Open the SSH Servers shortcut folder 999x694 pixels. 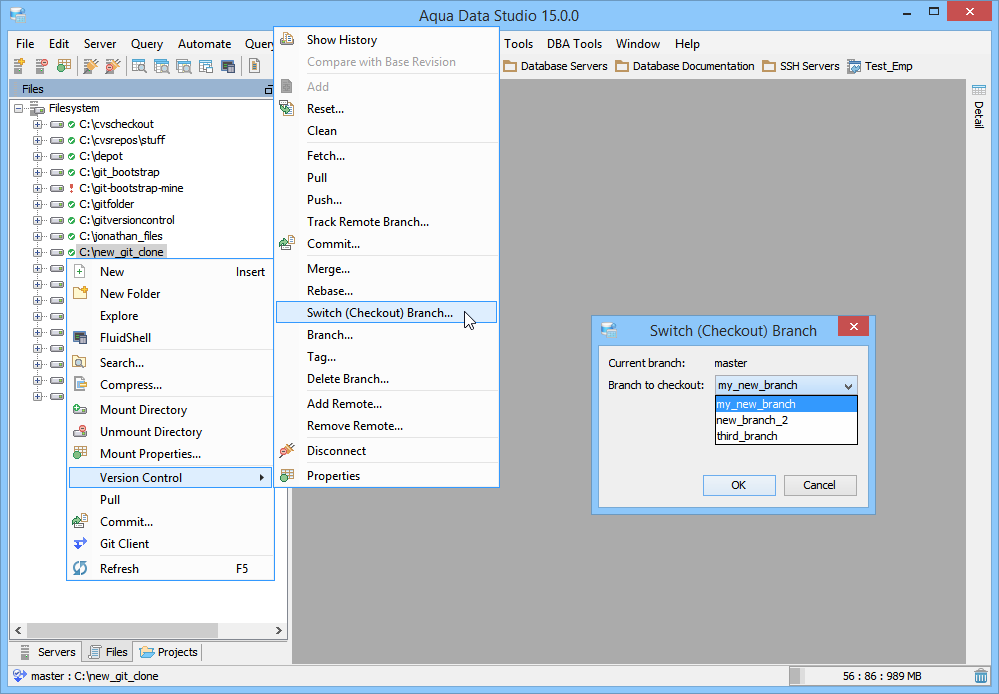801,66
